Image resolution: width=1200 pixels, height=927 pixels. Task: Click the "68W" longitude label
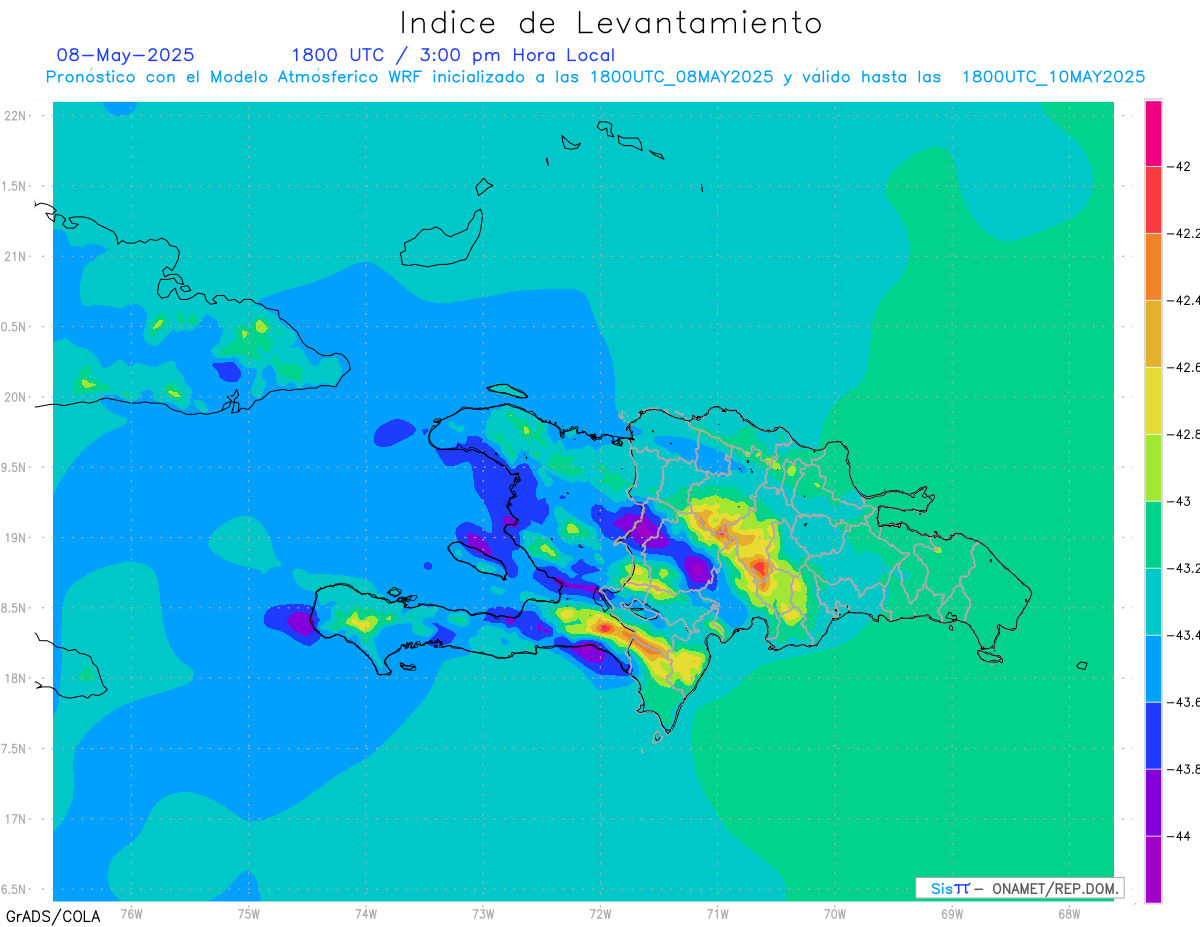click(1069, 913)
